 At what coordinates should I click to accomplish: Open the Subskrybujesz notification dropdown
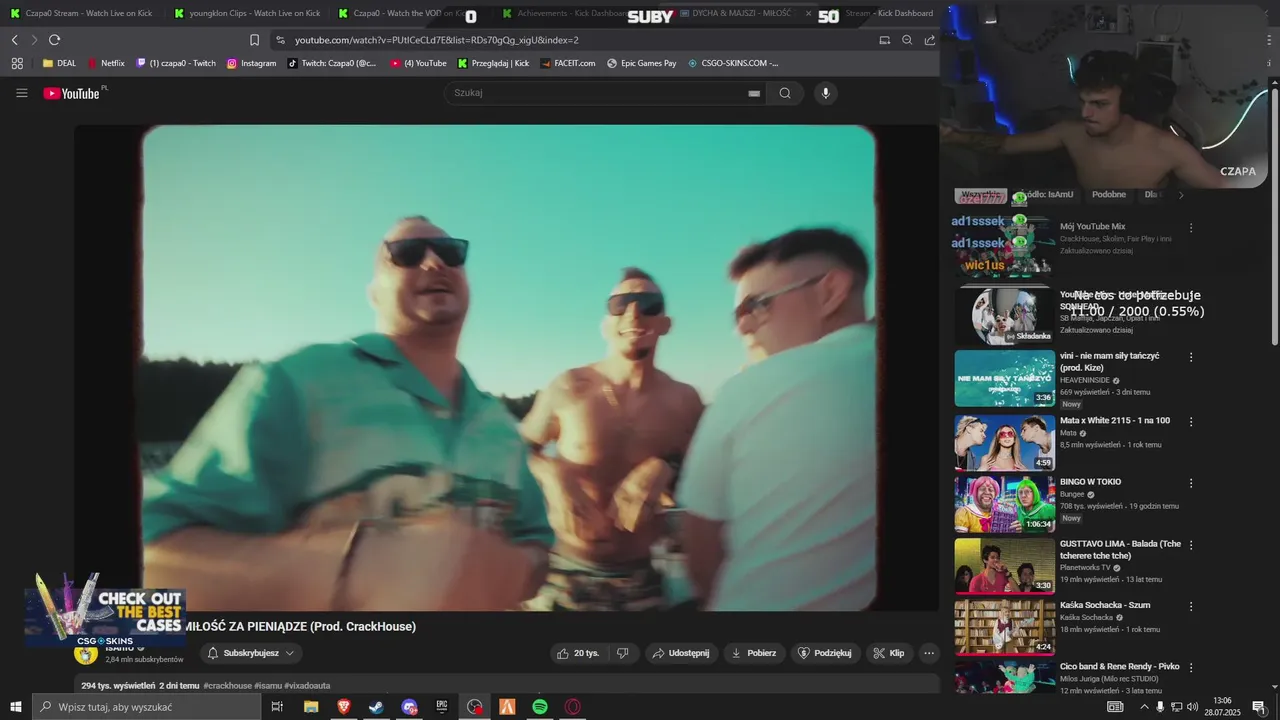(251, 653)
